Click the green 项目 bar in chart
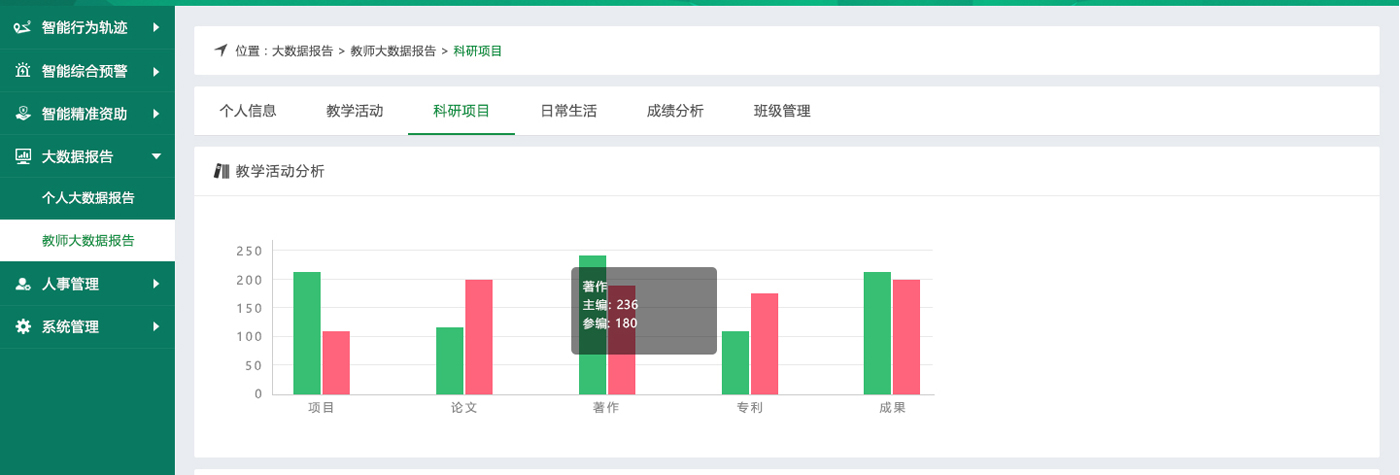1400x475 pixels. [x=307, y=333]
